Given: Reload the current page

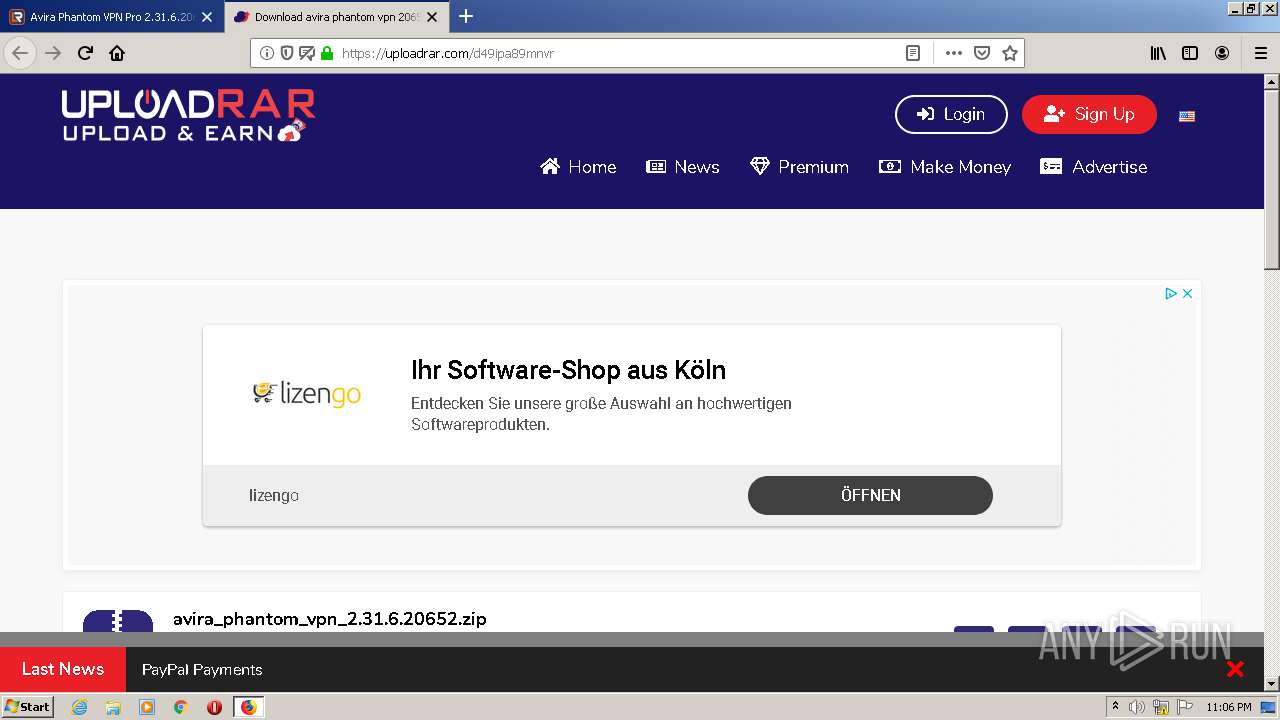Looking at the screenshot, I should 86,53.
